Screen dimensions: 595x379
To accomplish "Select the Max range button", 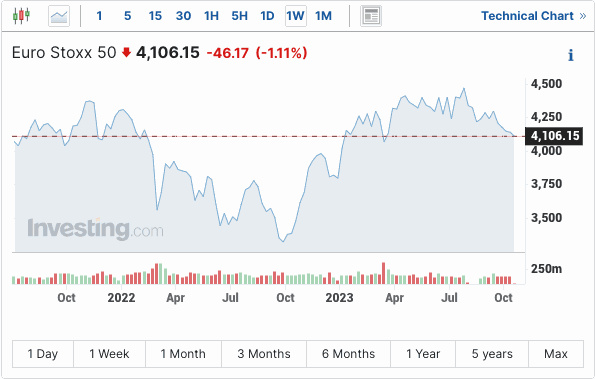I will (556, 354).
